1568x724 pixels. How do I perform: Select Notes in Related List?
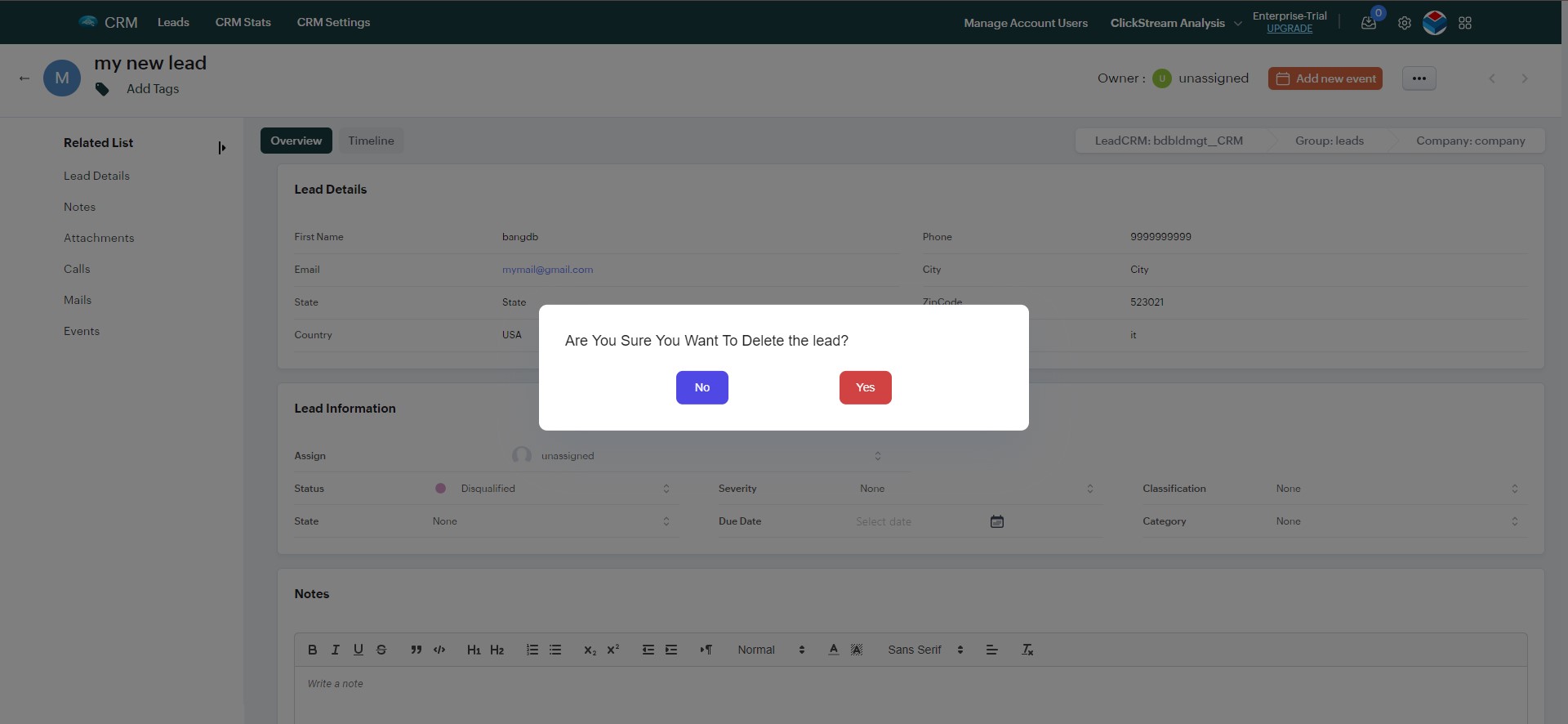tap(79, 207)
